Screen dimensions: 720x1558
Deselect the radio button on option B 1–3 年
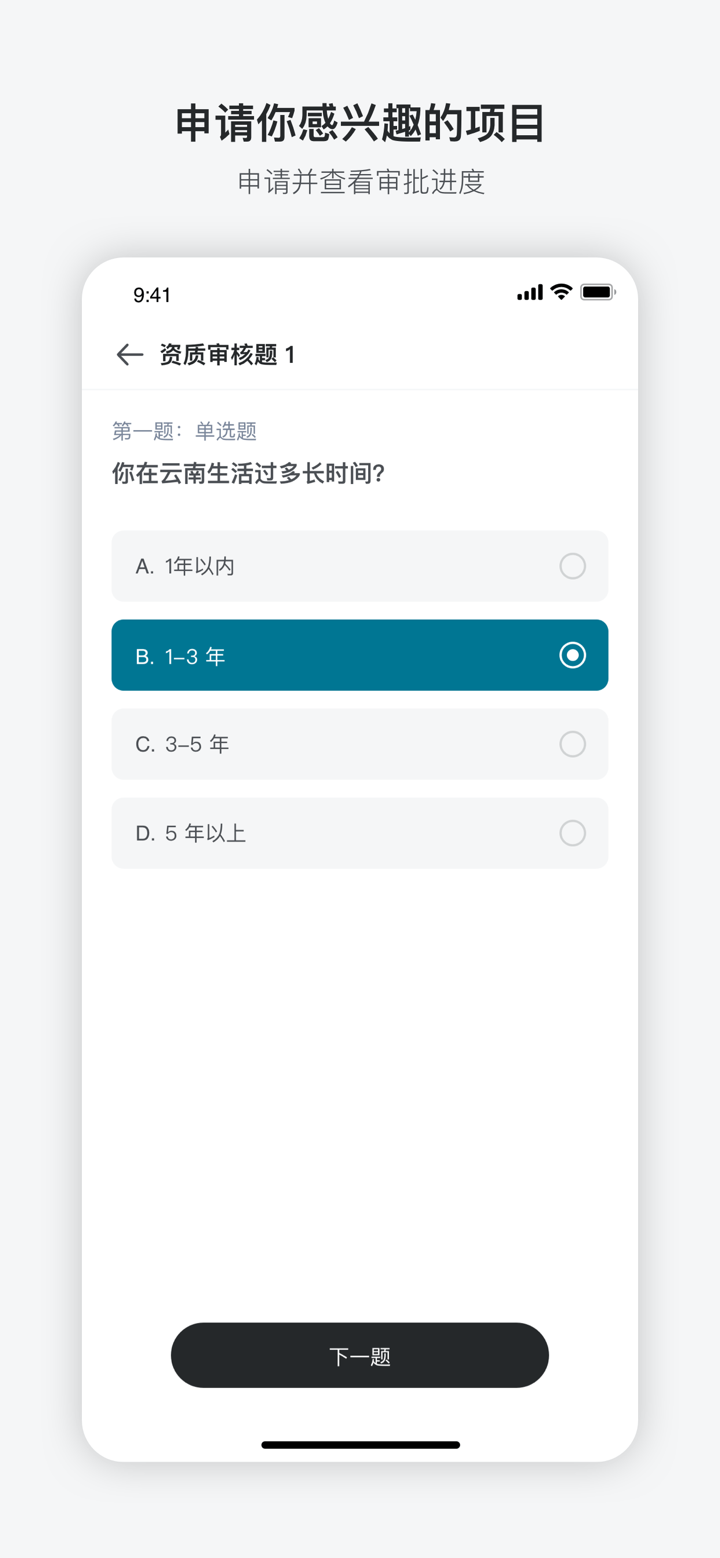coord(572,655)
